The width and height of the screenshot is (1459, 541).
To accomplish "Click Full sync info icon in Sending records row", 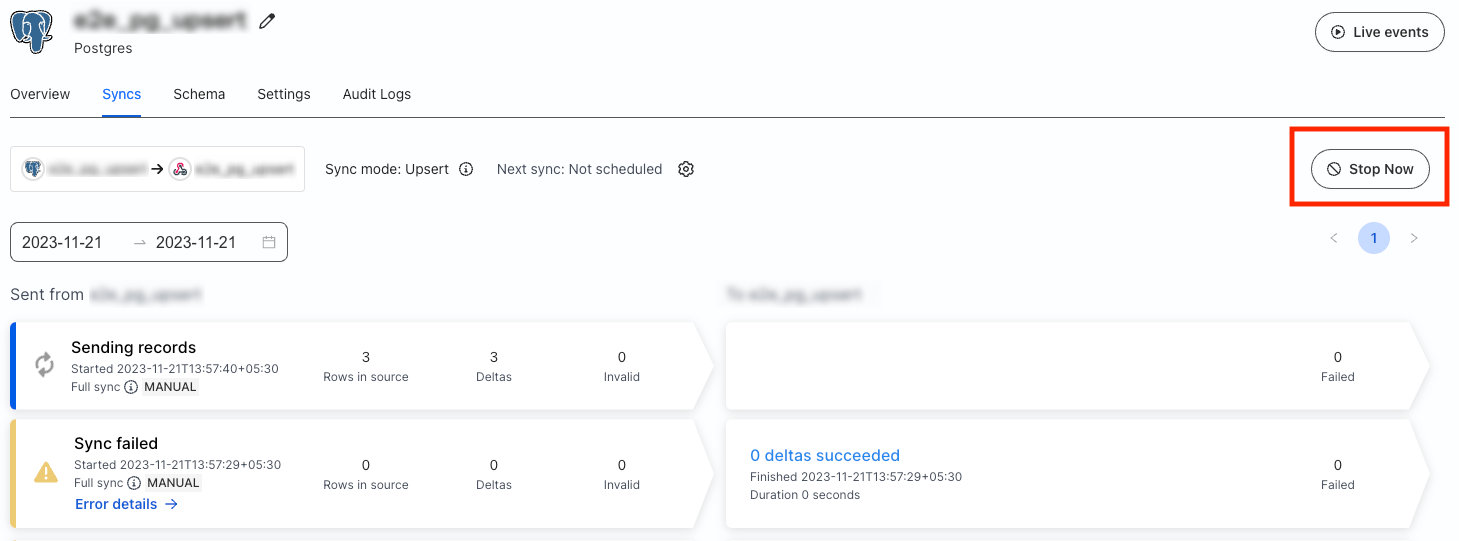I will pos(131,387).
